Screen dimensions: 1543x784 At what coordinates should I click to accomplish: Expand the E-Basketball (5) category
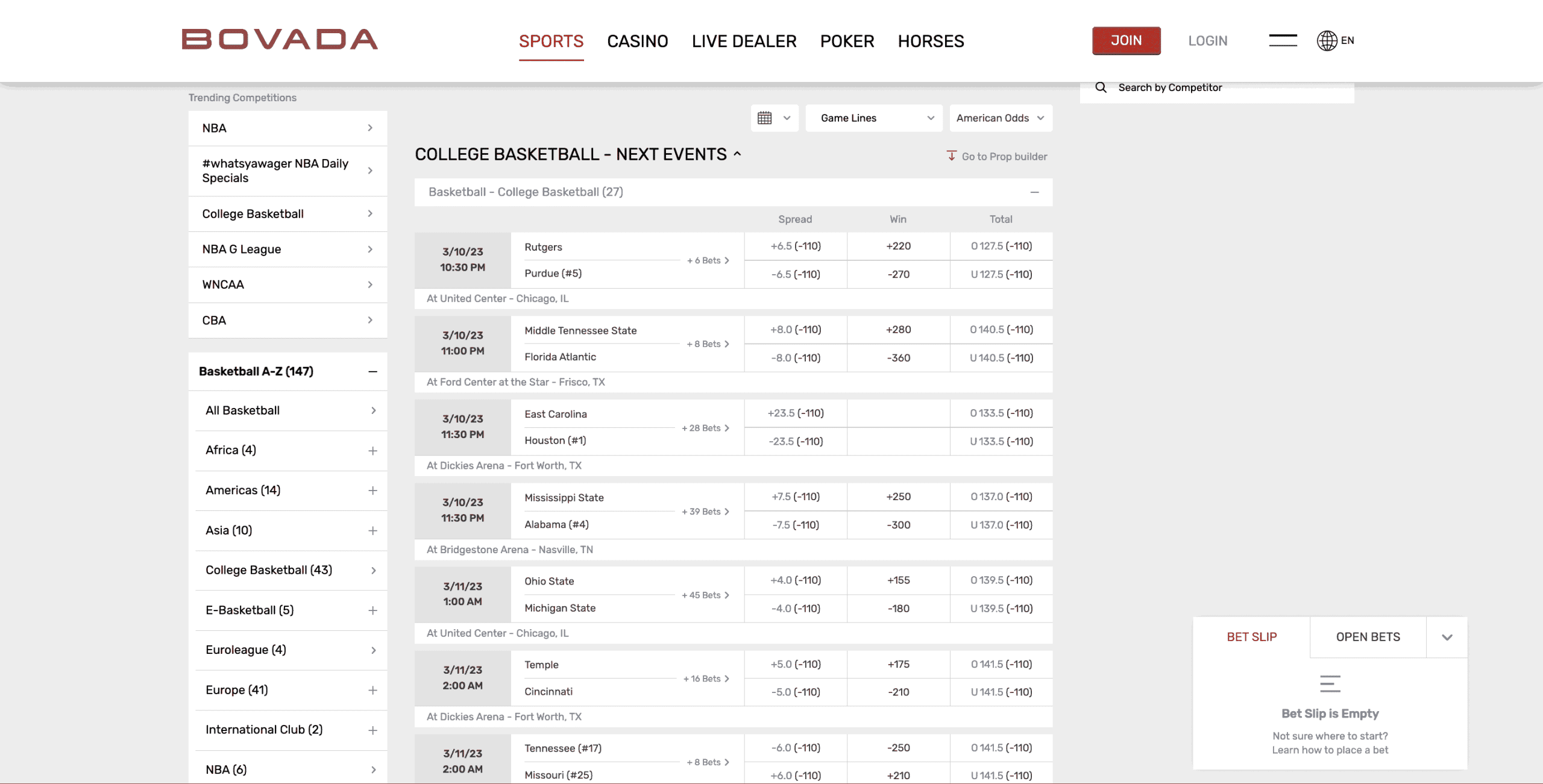click(372, 610)
